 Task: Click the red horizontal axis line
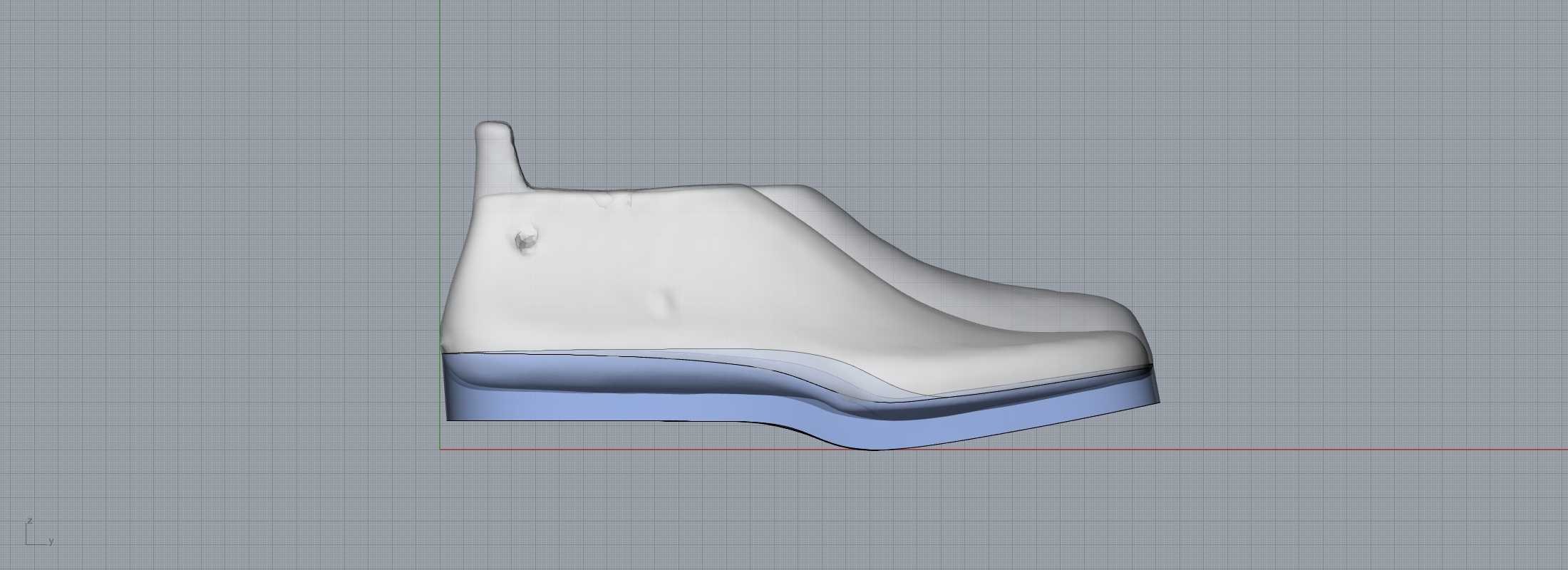[1354, 450]
